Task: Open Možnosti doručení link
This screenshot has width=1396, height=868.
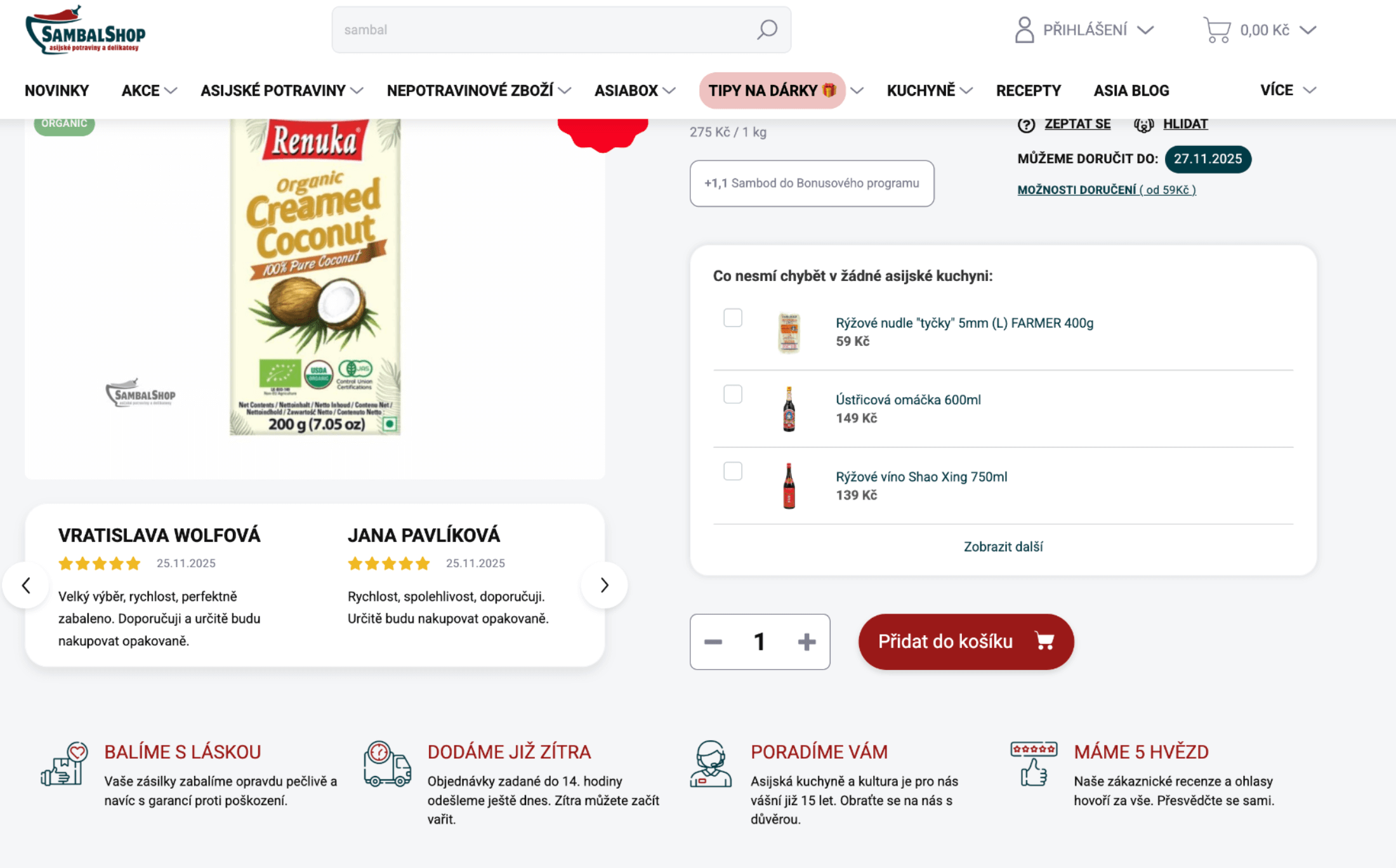Action: click(x=1106, y=190)
